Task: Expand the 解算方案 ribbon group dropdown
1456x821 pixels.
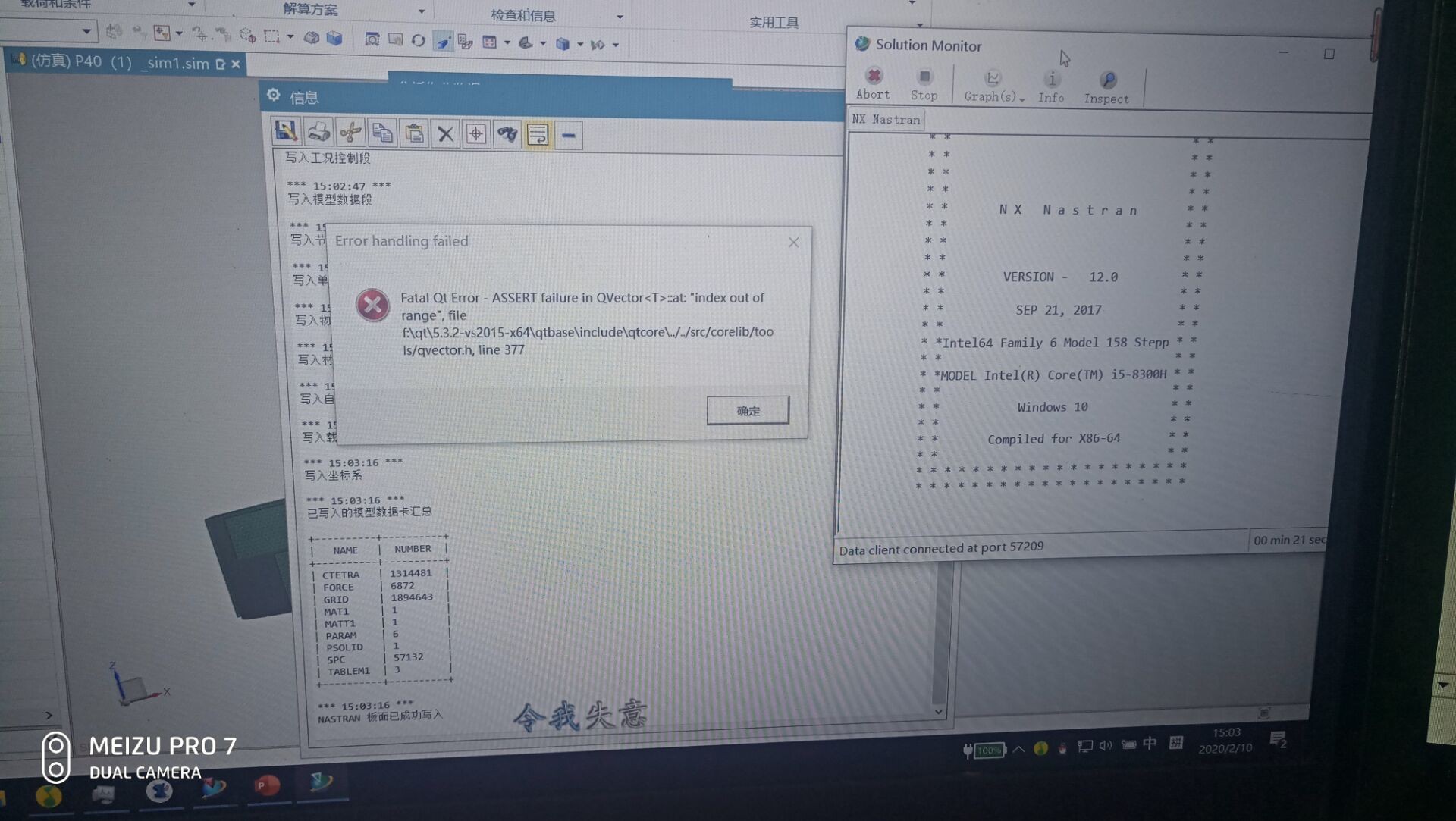Action: 422,11
